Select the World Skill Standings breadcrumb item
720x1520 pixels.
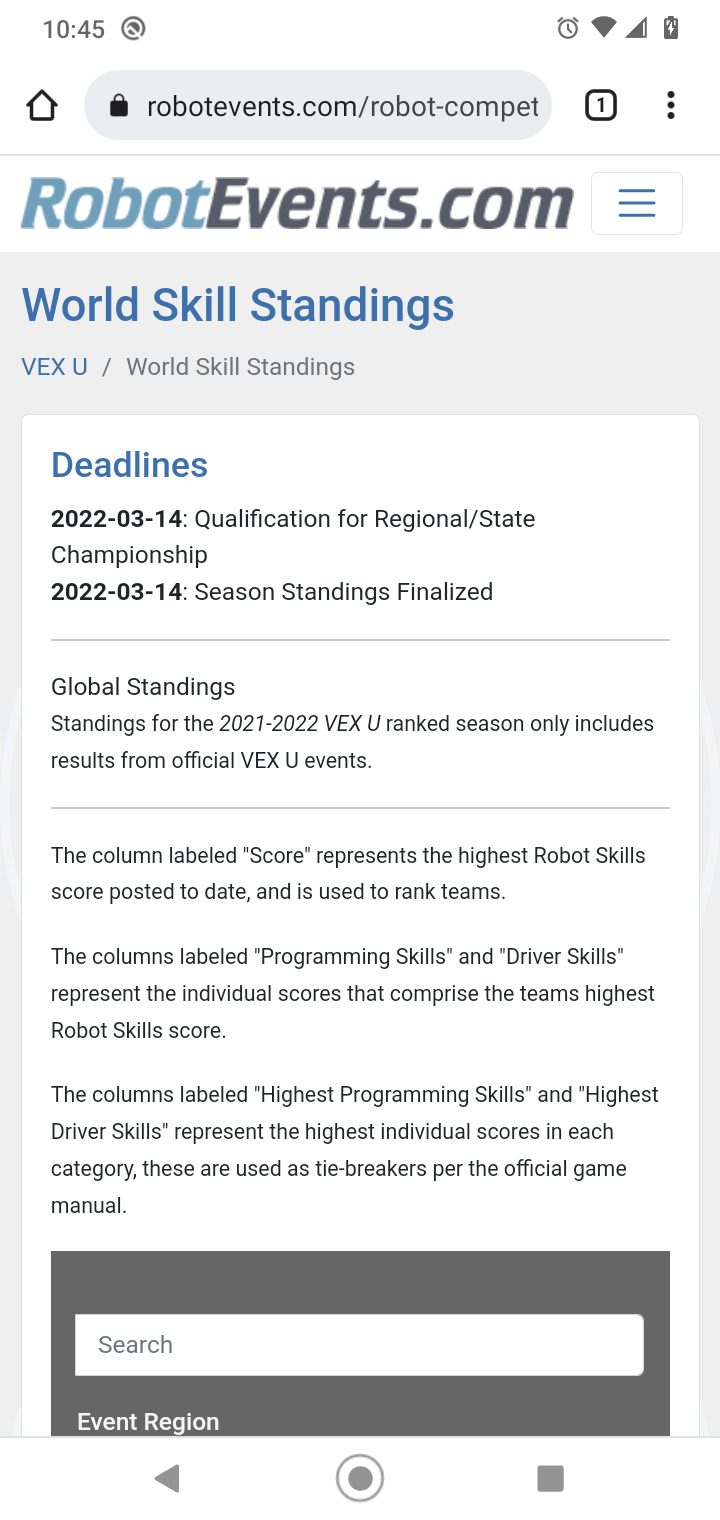[x=241, y=367]
